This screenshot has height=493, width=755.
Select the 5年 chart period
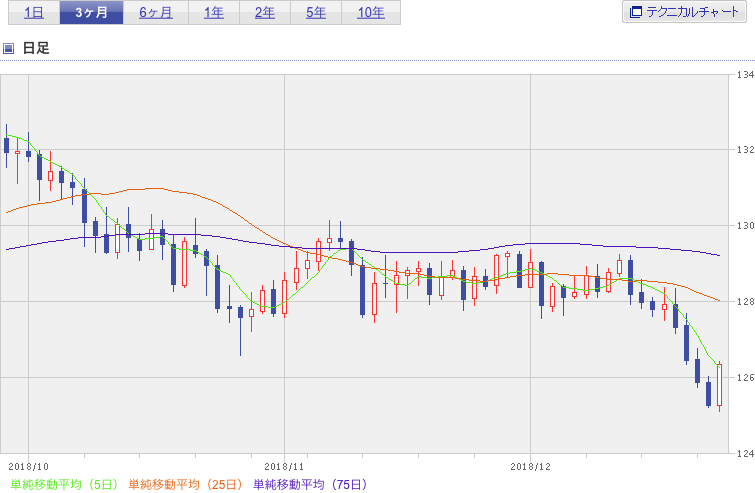(316, 13)
